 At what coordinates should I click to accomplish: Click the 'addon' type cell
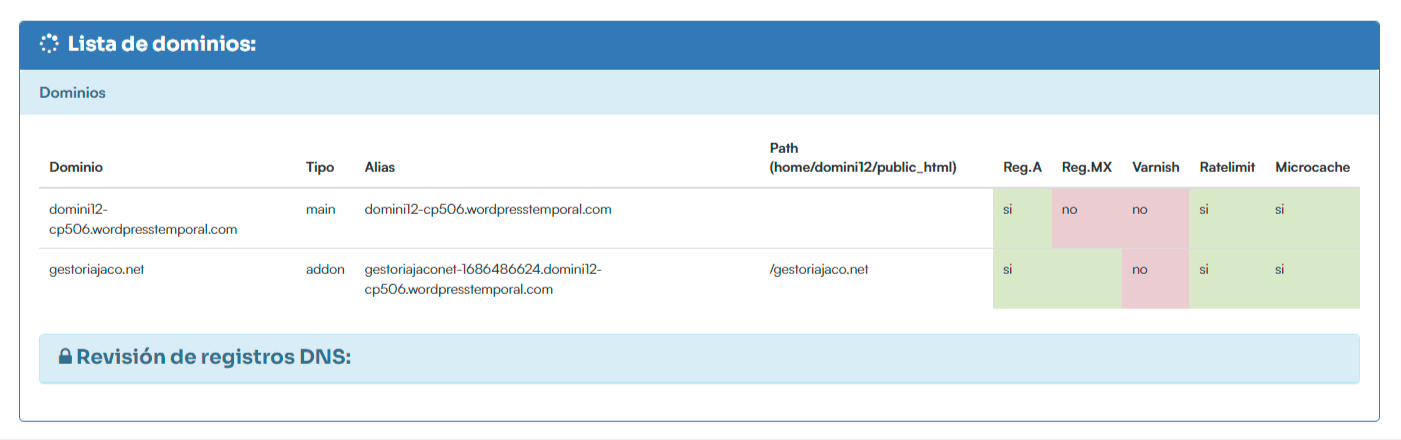click(x=325, y=270)
